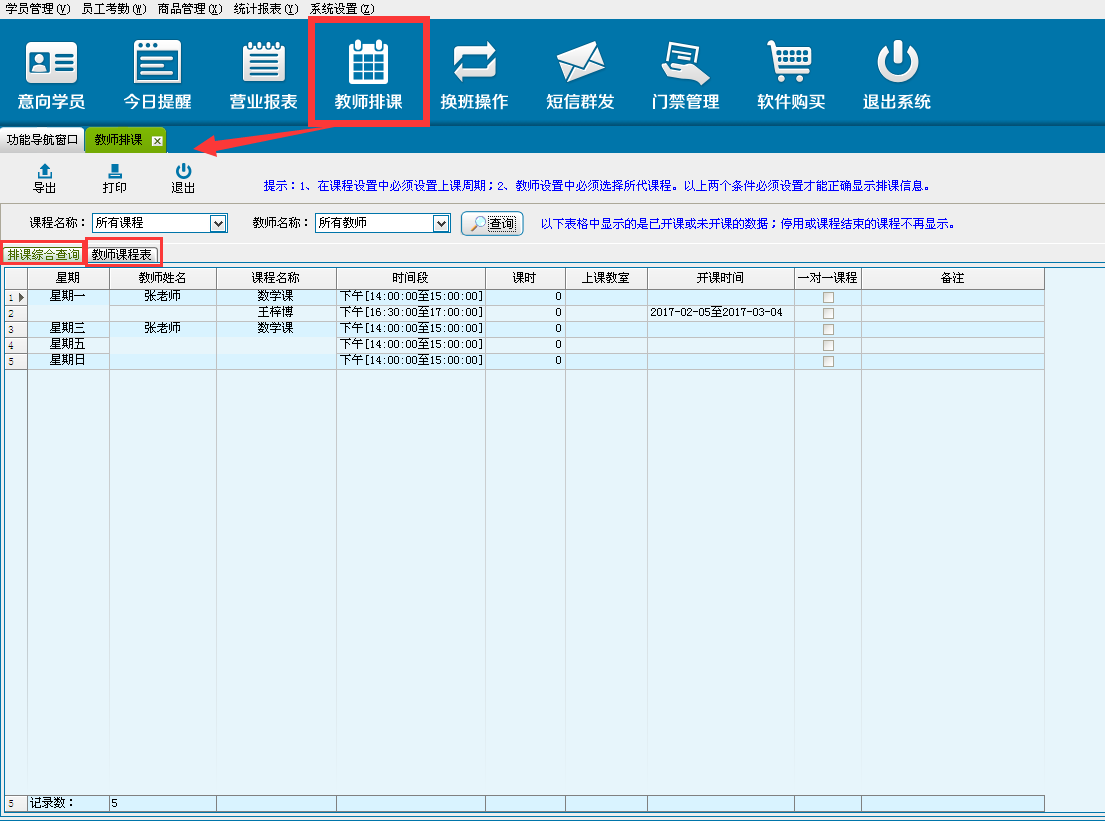Click the 退出系统 power icon
Screen dimensions: 1105x821
click(897, 63)
